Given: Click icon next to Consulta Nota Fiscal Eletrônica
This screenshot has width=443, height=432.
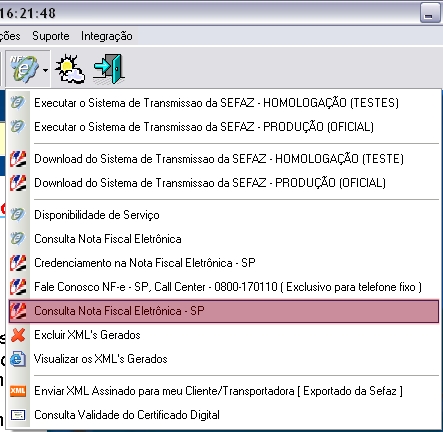Looking at the screenshot, I should click(17, 239).
